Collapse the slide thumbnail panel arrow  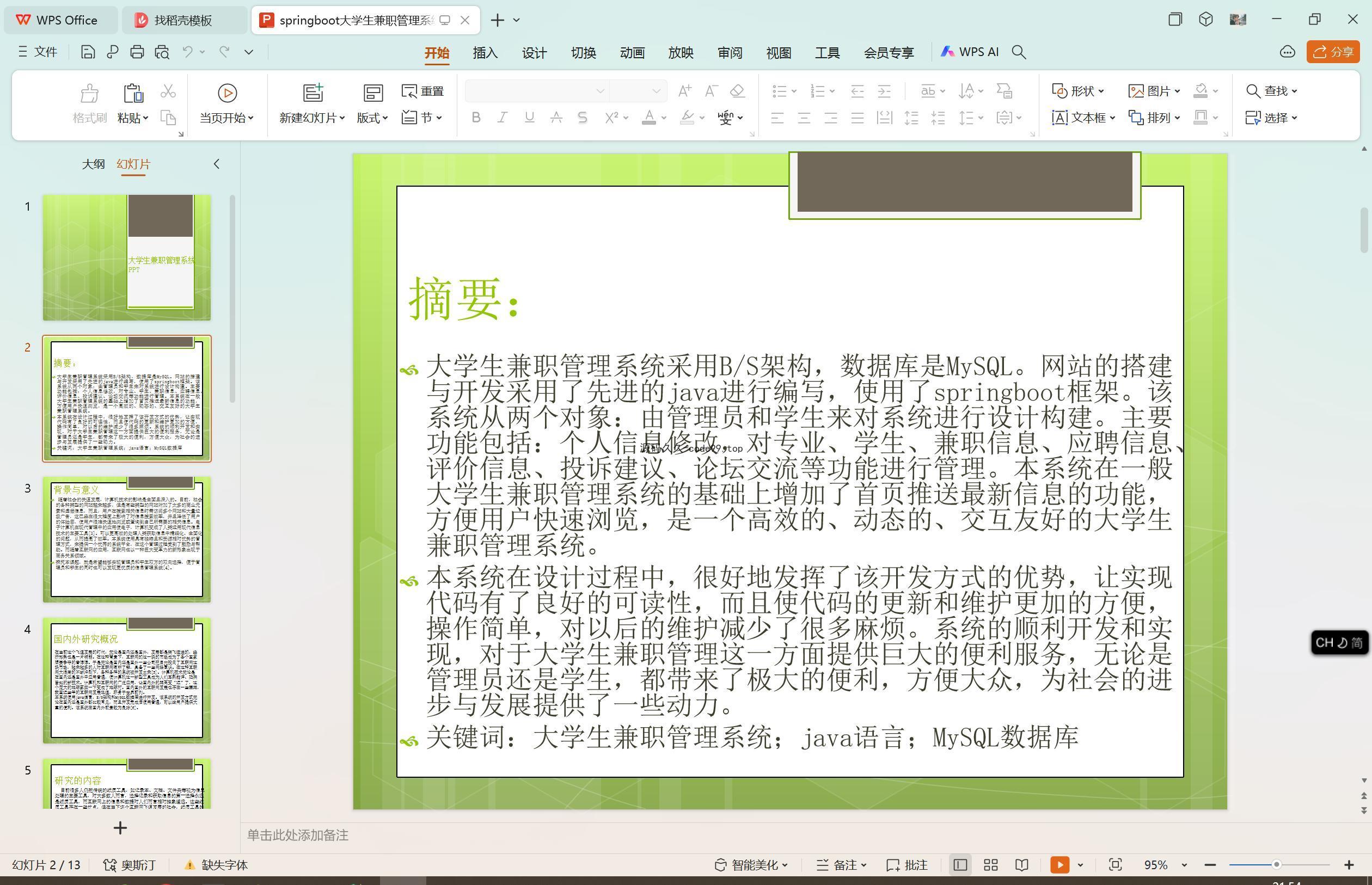coord(217,164)
